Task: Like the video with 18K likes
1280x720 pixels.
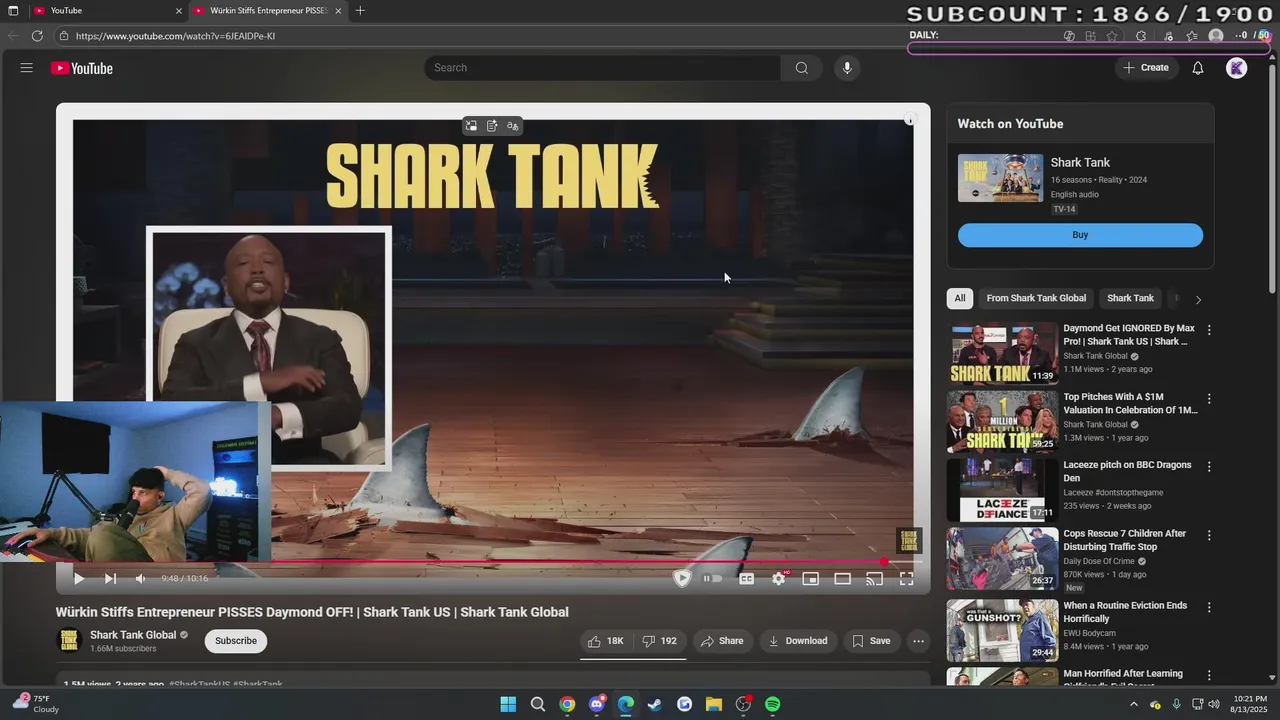Action: click(605, 641)
